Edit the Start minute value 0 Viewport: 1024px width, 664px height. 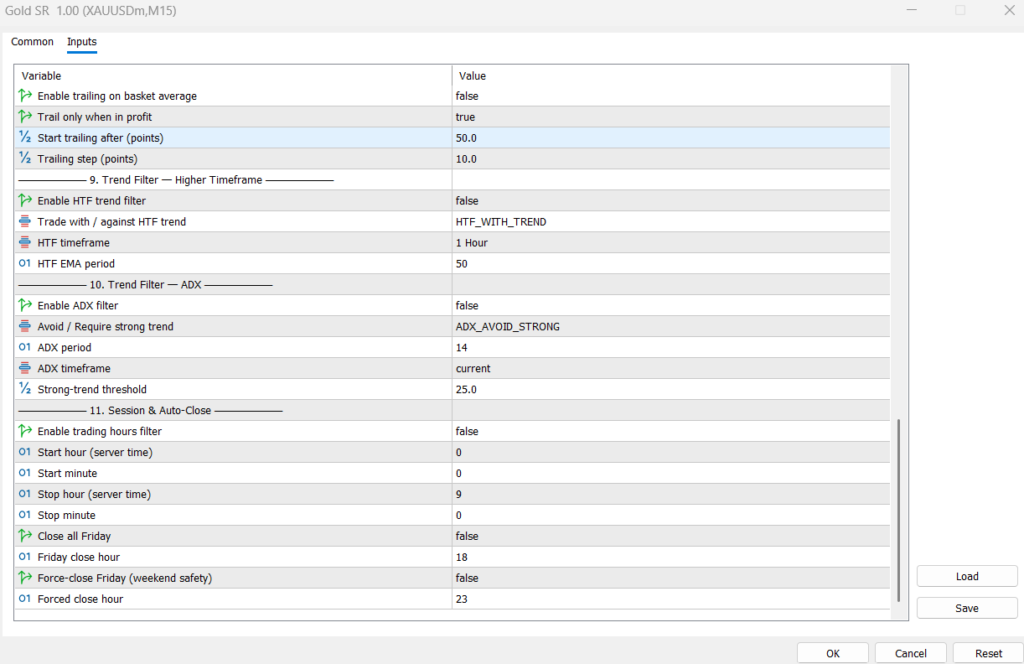[671, 473]
